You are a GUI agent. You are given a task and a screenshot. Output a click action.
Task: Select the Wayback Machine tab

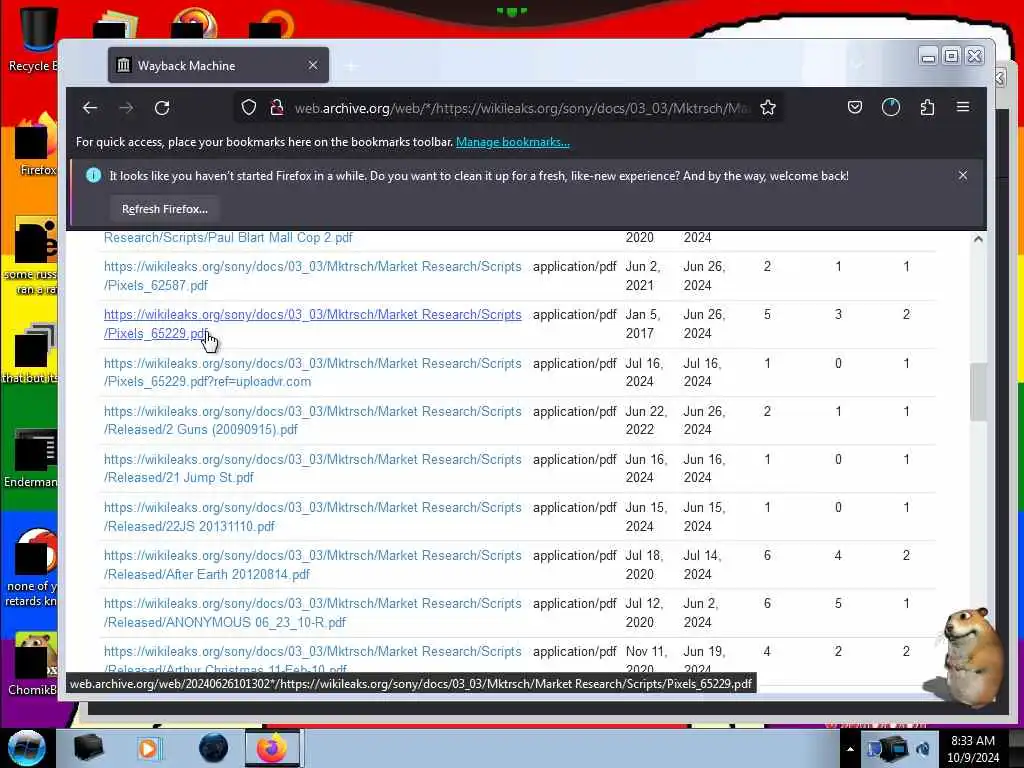218,65
